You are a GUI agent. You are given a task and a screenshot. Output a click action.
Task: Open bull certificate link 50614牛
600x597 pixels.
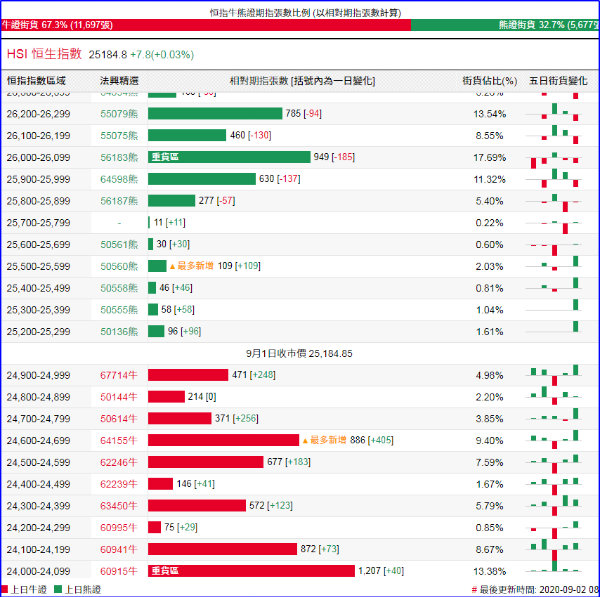(119, 419)
